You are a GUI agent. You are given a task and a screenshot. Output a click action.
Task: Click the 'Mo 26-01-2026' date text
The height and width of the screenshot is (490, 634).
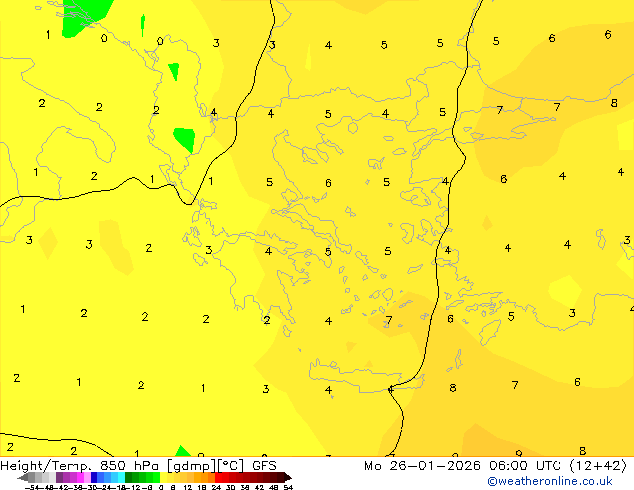(422, 466)
